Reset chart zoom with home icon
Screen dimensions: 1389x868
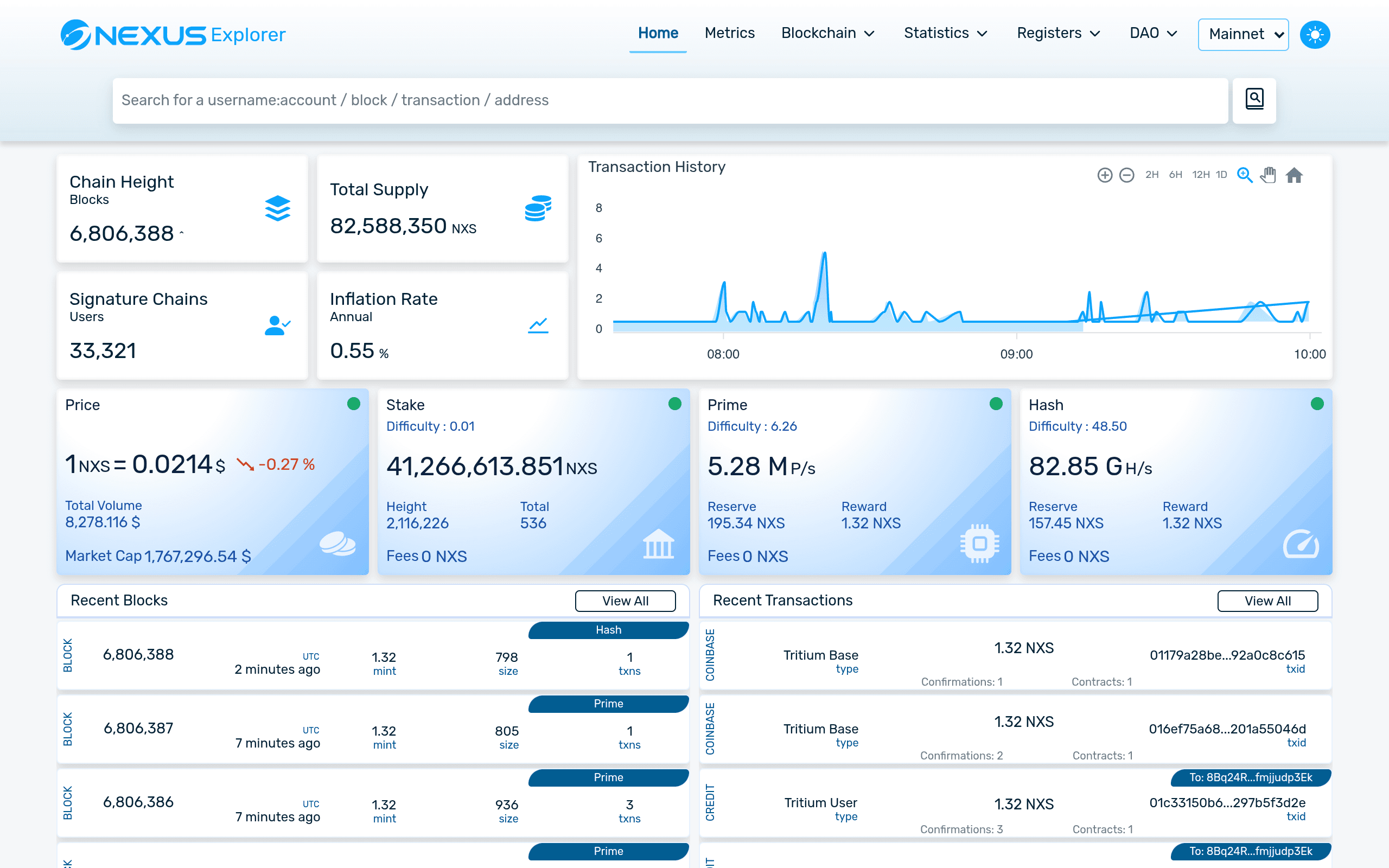click(x=1294, y=175)
